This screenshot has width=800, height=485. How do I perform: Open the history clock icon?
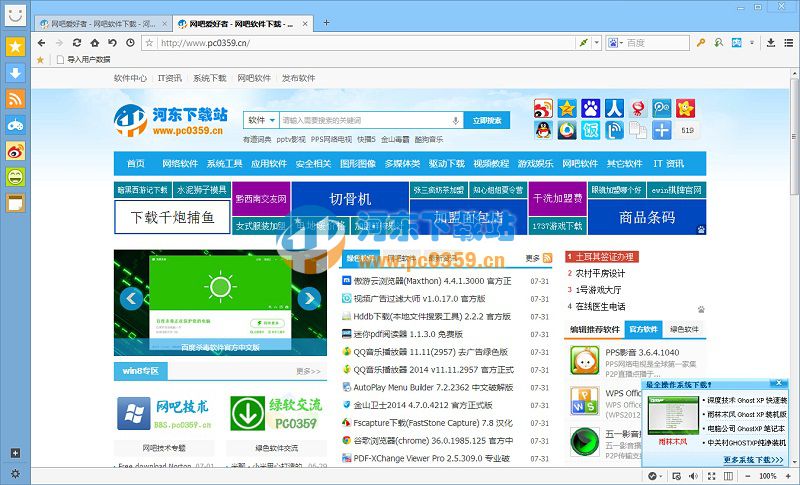[x=131, y=43]
